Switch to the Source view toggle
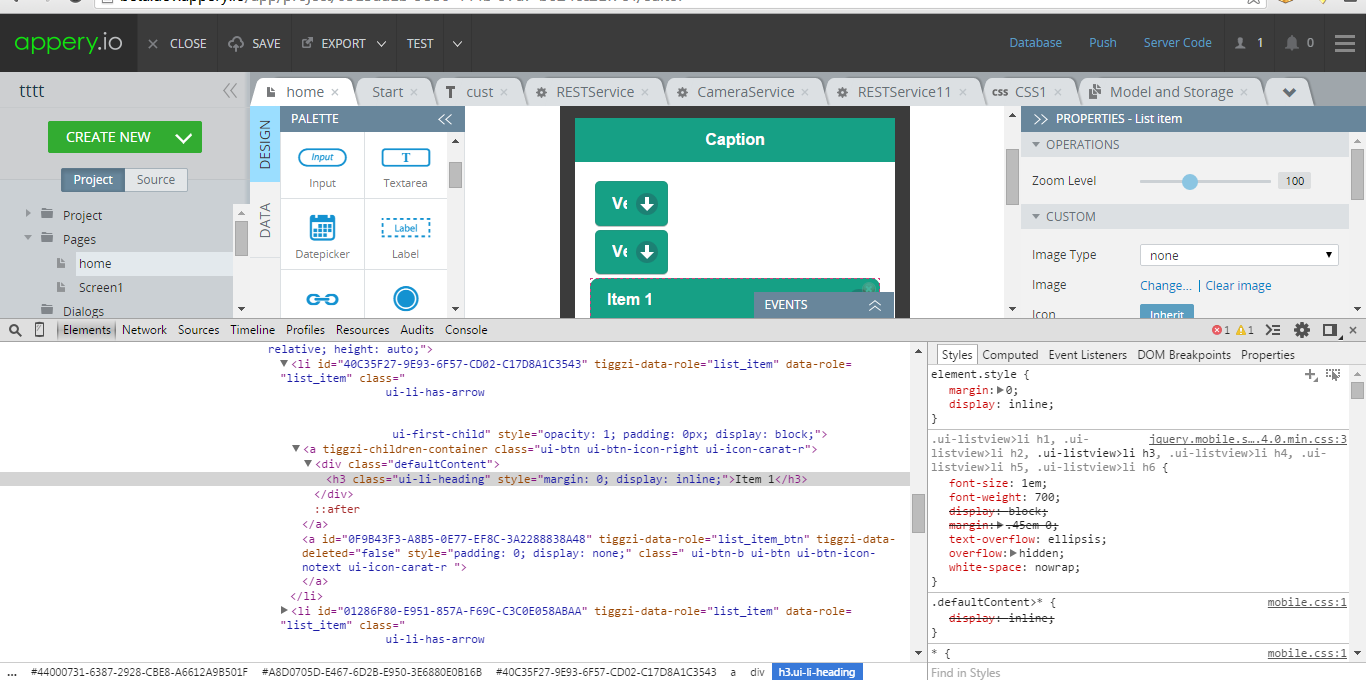 156,180
